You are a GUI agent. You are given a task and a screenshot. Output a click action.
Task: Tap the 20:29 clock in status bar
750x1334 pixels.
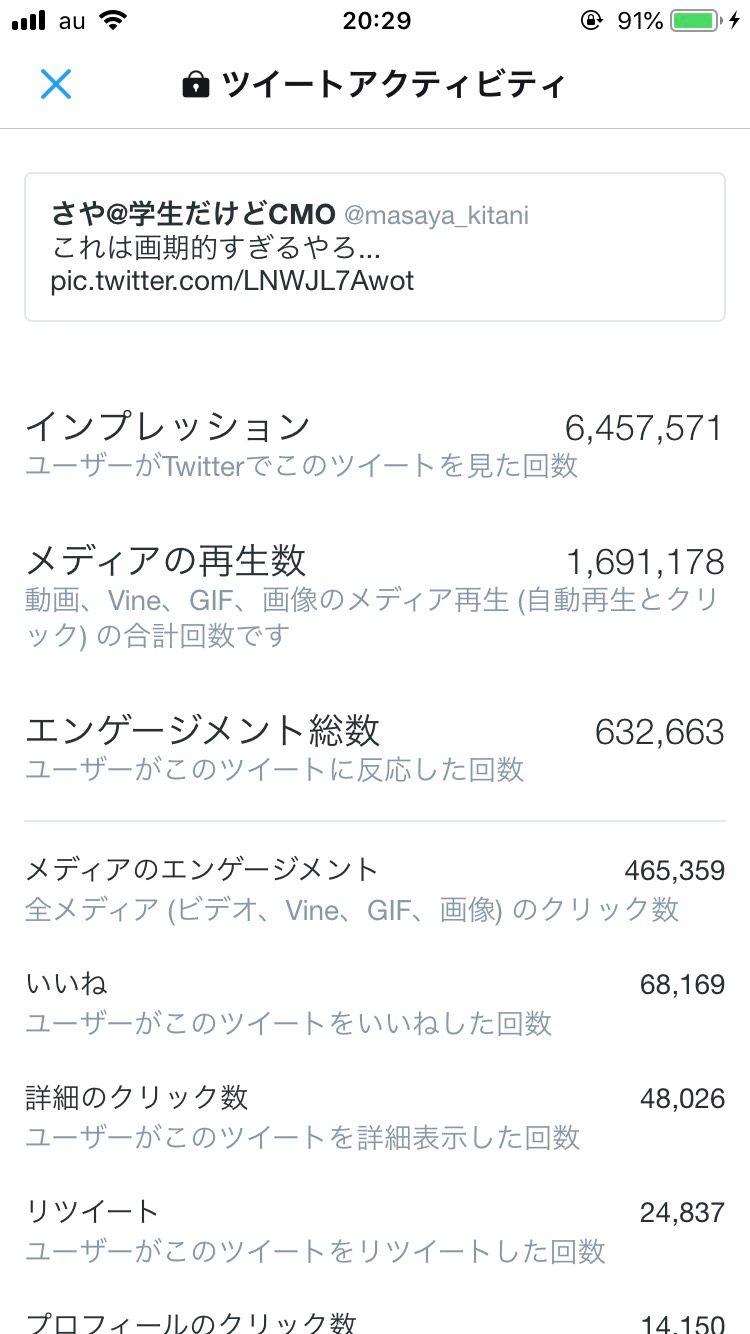(x=376, y=21)
